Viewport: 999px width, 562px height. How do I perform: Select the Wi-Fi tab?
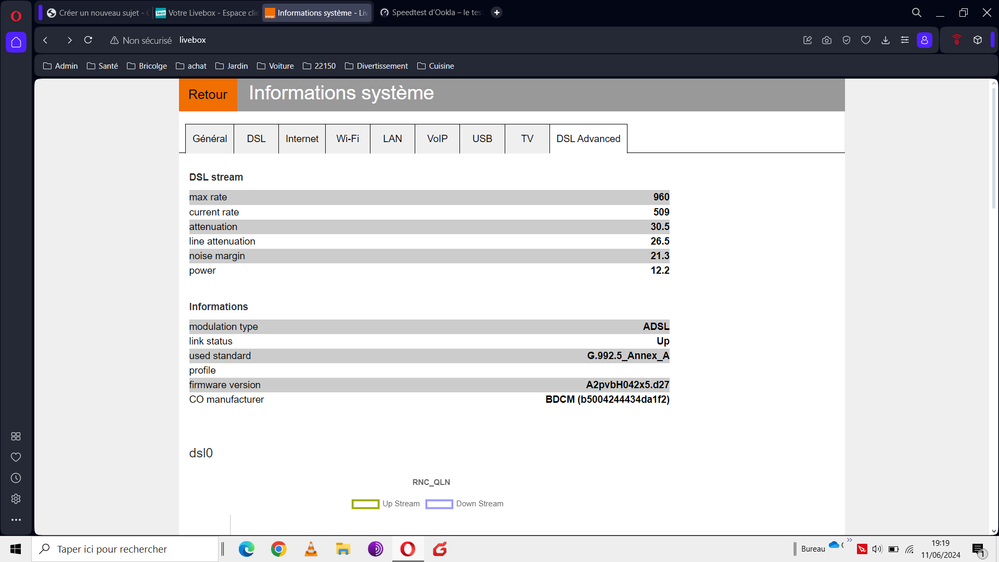[x=347, y=139]
